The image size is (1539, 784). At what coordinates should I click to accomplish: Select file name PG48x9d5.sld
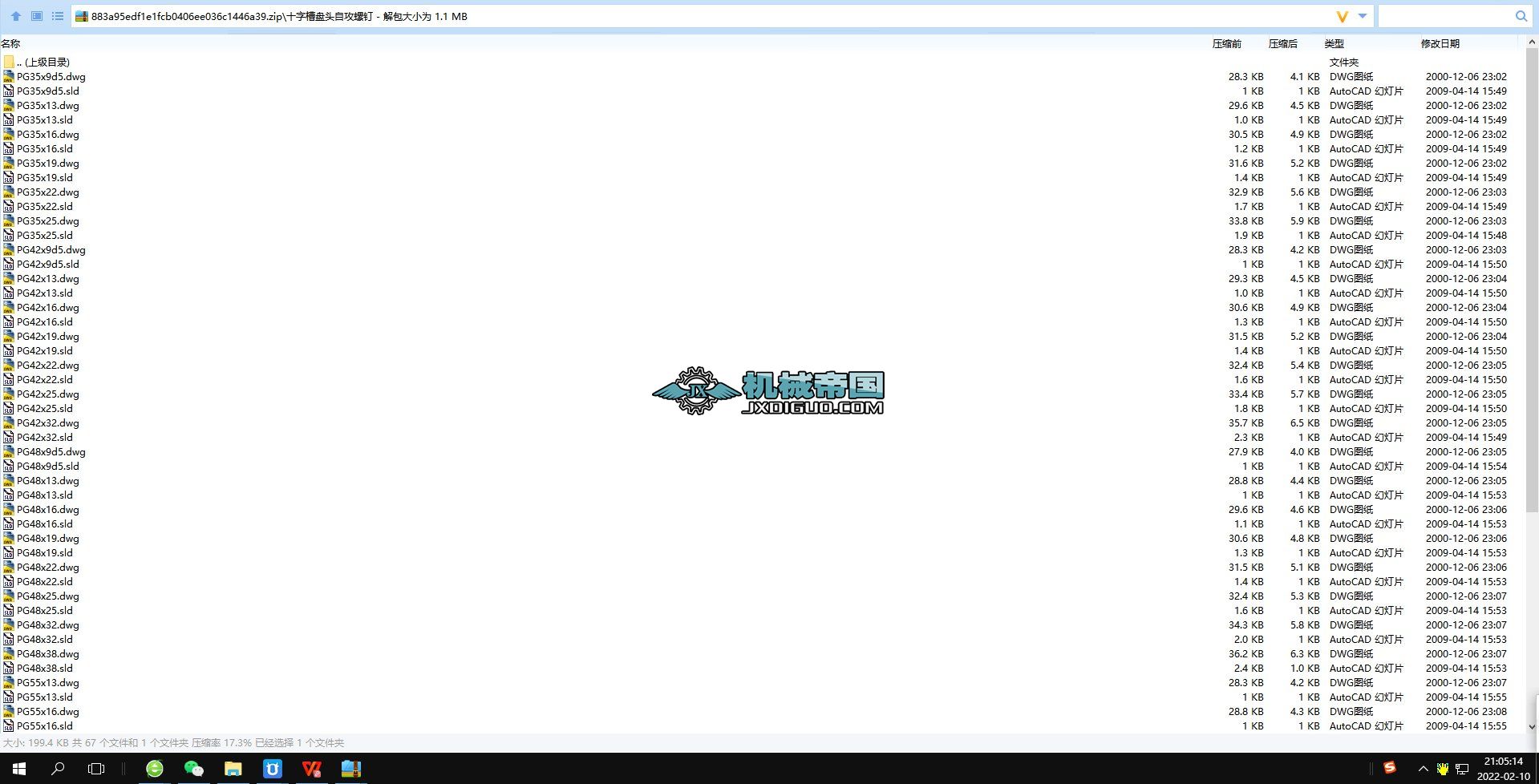48,467
